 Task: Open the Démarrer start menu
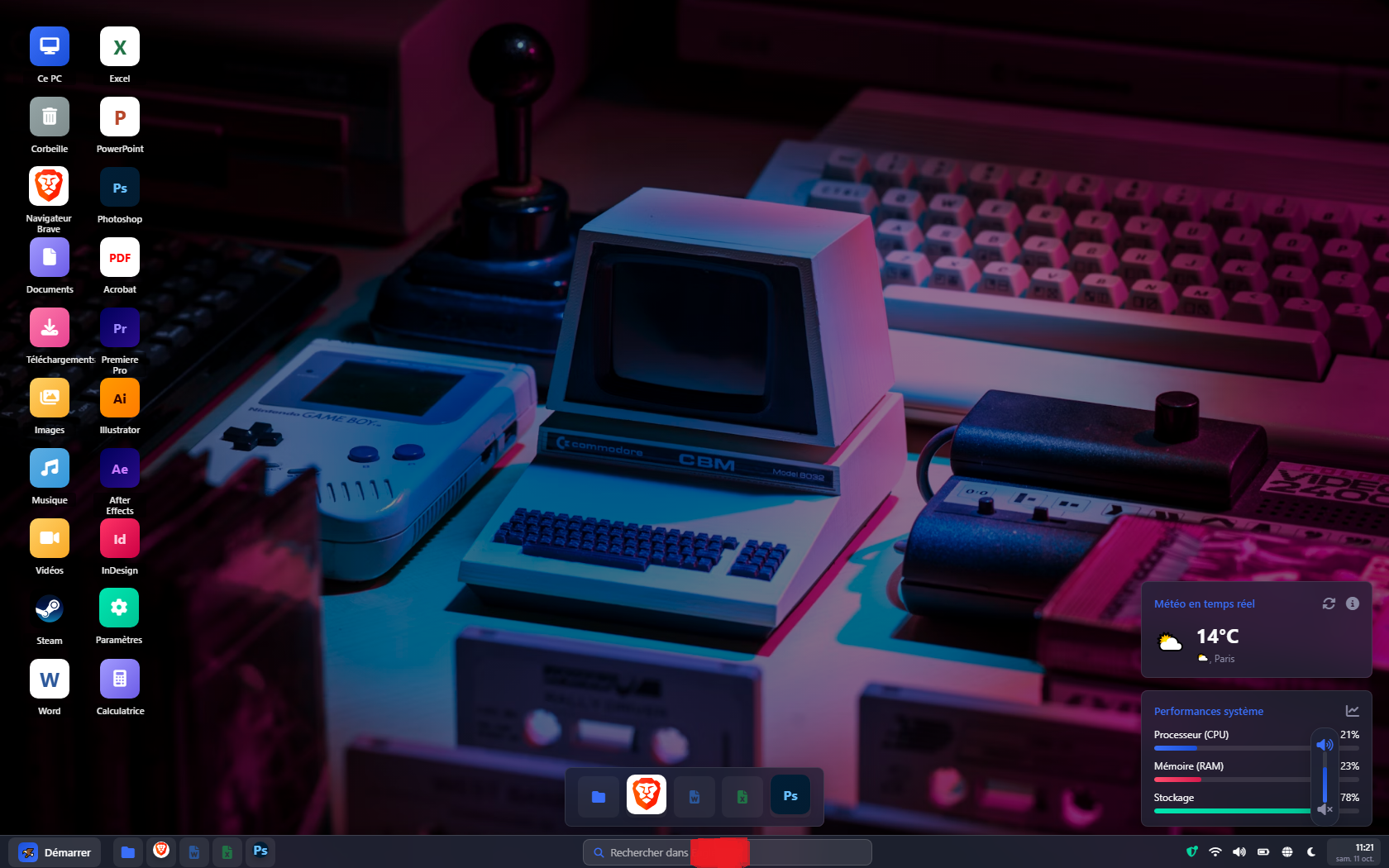[x=55, y=852]
